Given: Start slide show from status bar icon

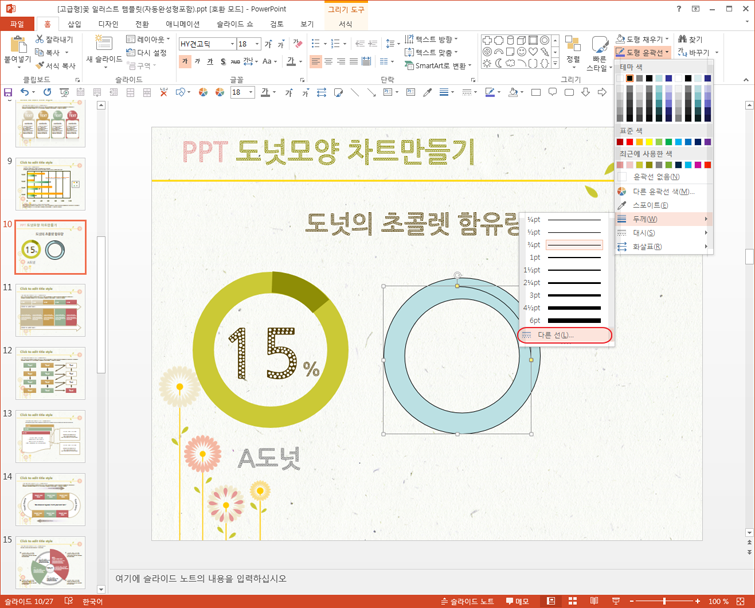Looking at the screenshot, I should point(616,601).
